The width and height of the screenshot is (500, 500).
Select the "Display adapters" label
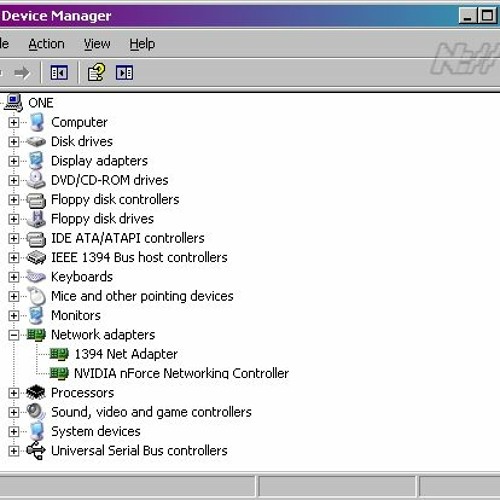[x=99, y=161]
